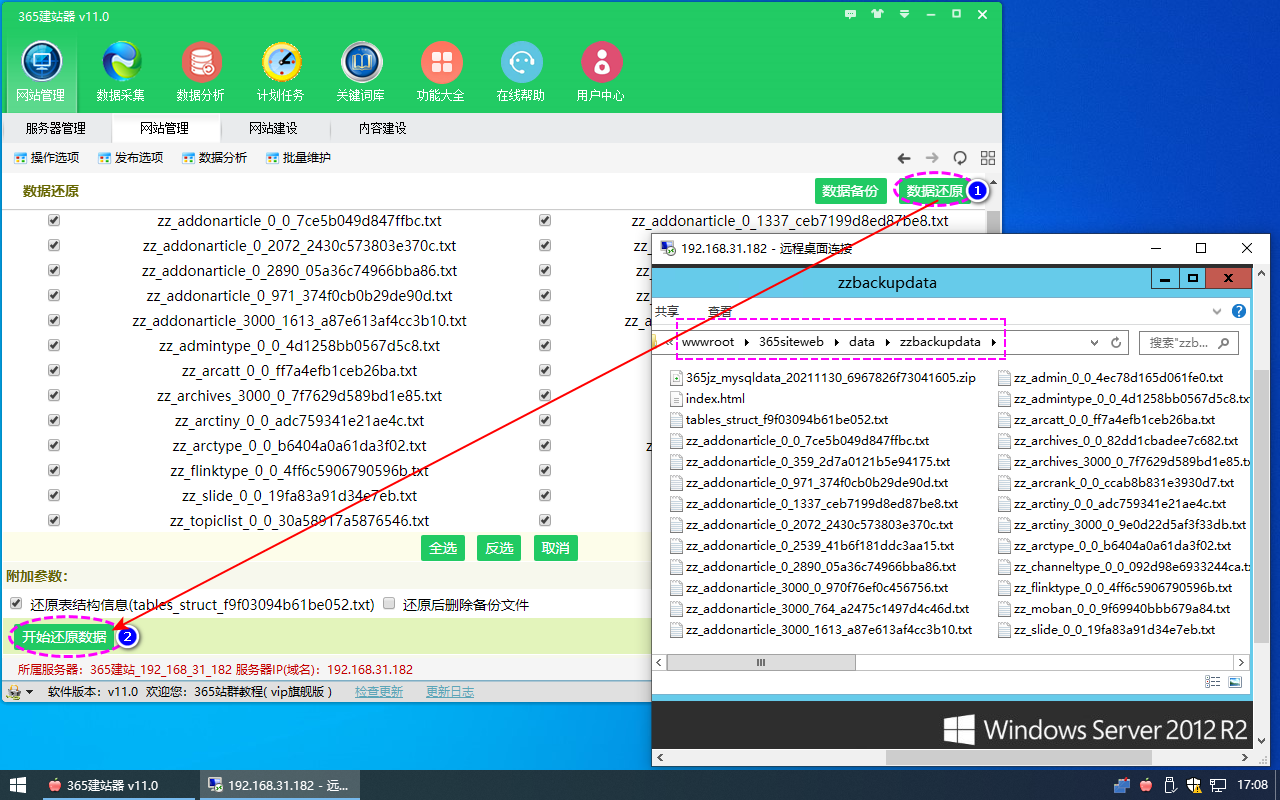Uncheck zz_addonarticle_0_0_7ce5b049d847ffbc.txt checkbox
This screenshot has height=800, width=1280.
54,220
